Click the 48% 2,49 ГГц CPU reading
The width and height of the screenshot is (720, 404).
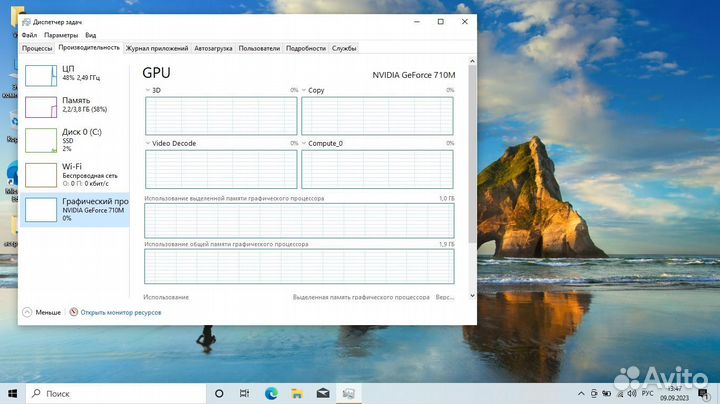[x=81, y=78]
